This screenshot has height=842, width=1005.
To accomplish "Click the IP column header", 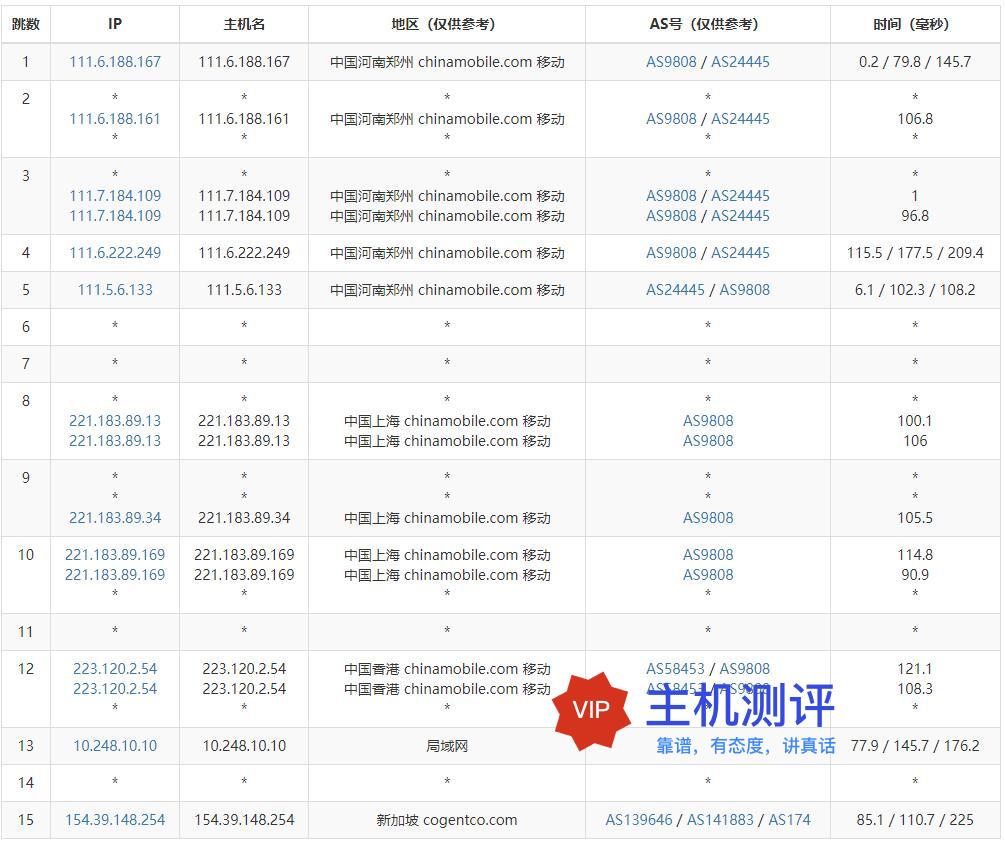I will [x=115, y=24].
